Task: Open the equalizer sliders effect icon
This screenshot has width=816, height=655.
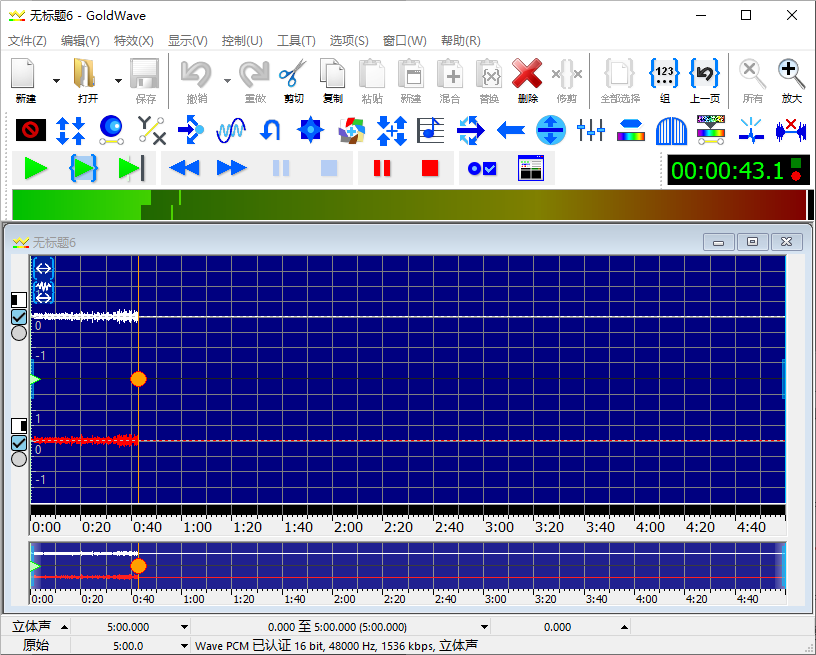Action: 591,130
